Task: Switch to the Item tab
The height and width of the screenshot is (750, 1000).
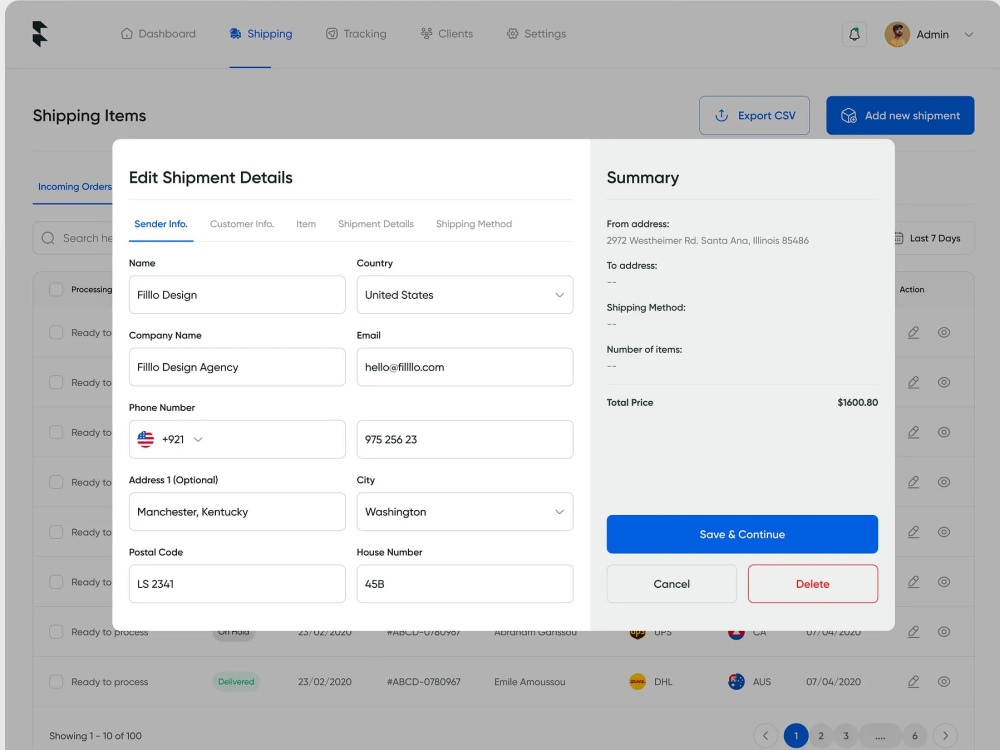Action: click(x=305, y=224)
